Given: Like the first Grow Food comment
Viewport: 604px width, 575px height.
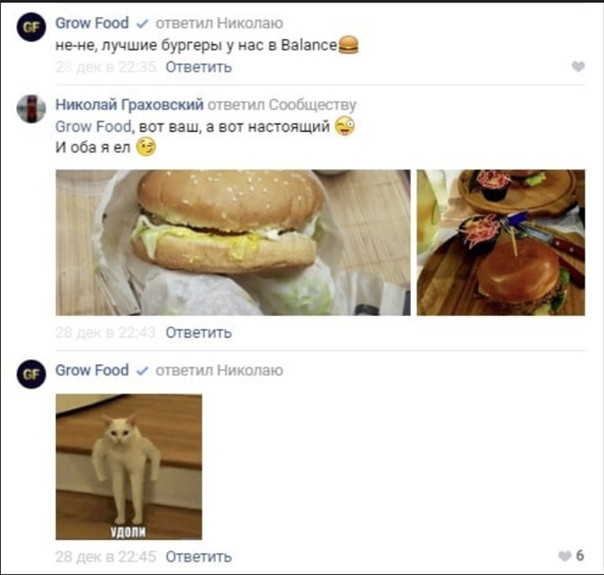Looking at the screenshot, I should pos(578,67).
